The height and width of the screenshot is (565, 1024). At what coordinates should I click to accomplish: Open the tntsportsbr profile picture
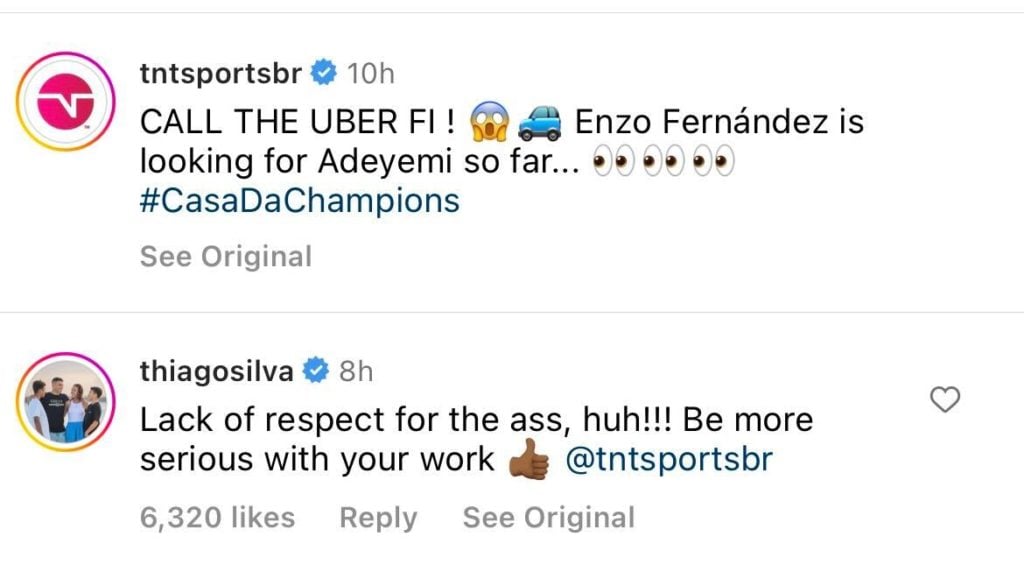coord(65,102)
